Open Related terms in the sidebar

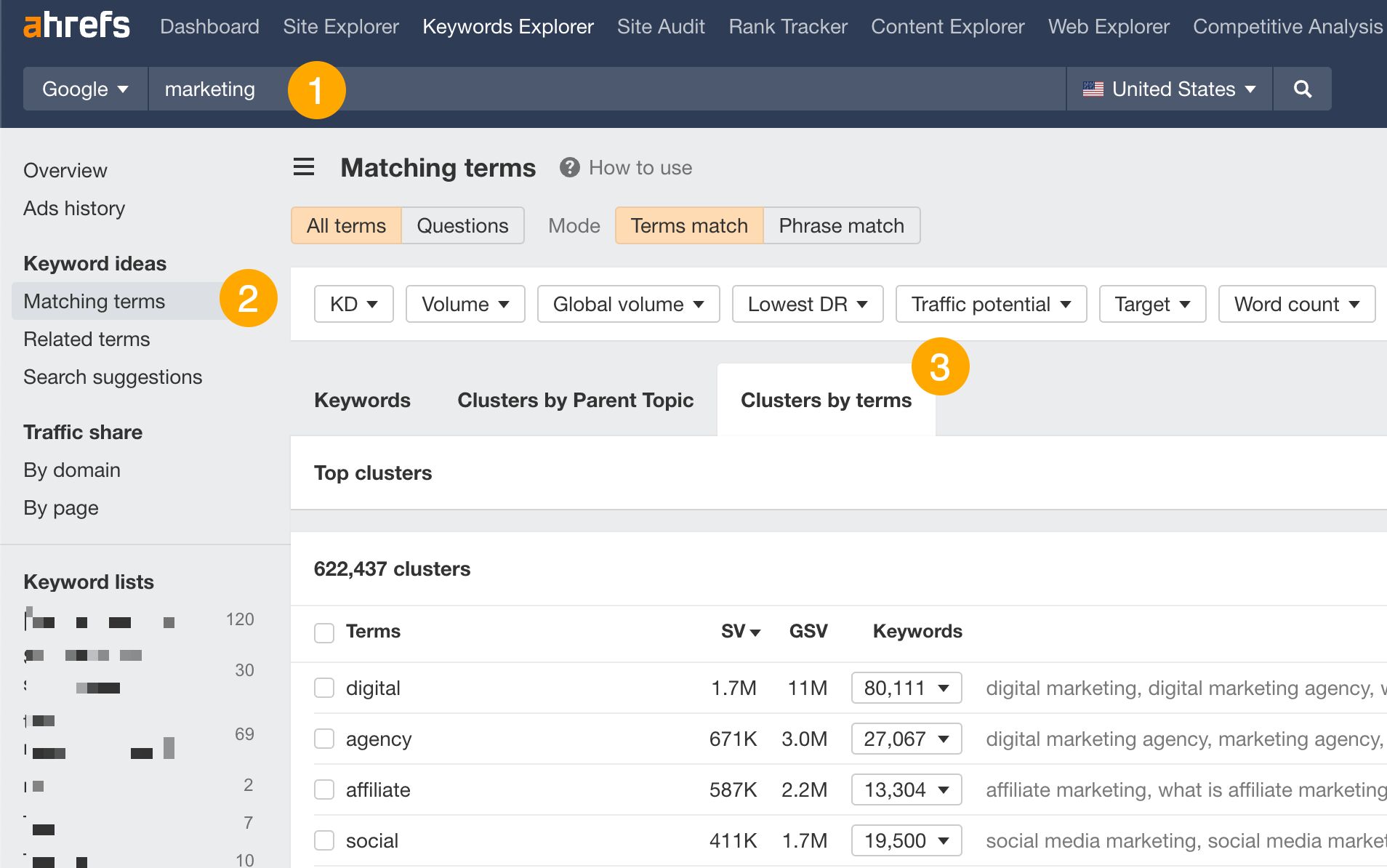(87, 339)
